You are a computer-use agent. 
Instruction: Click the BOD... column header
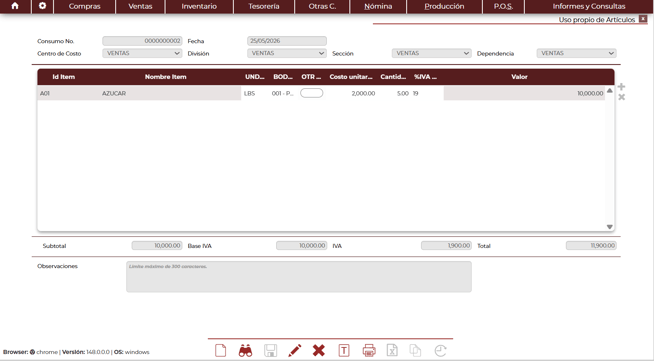tap(283, 77)
